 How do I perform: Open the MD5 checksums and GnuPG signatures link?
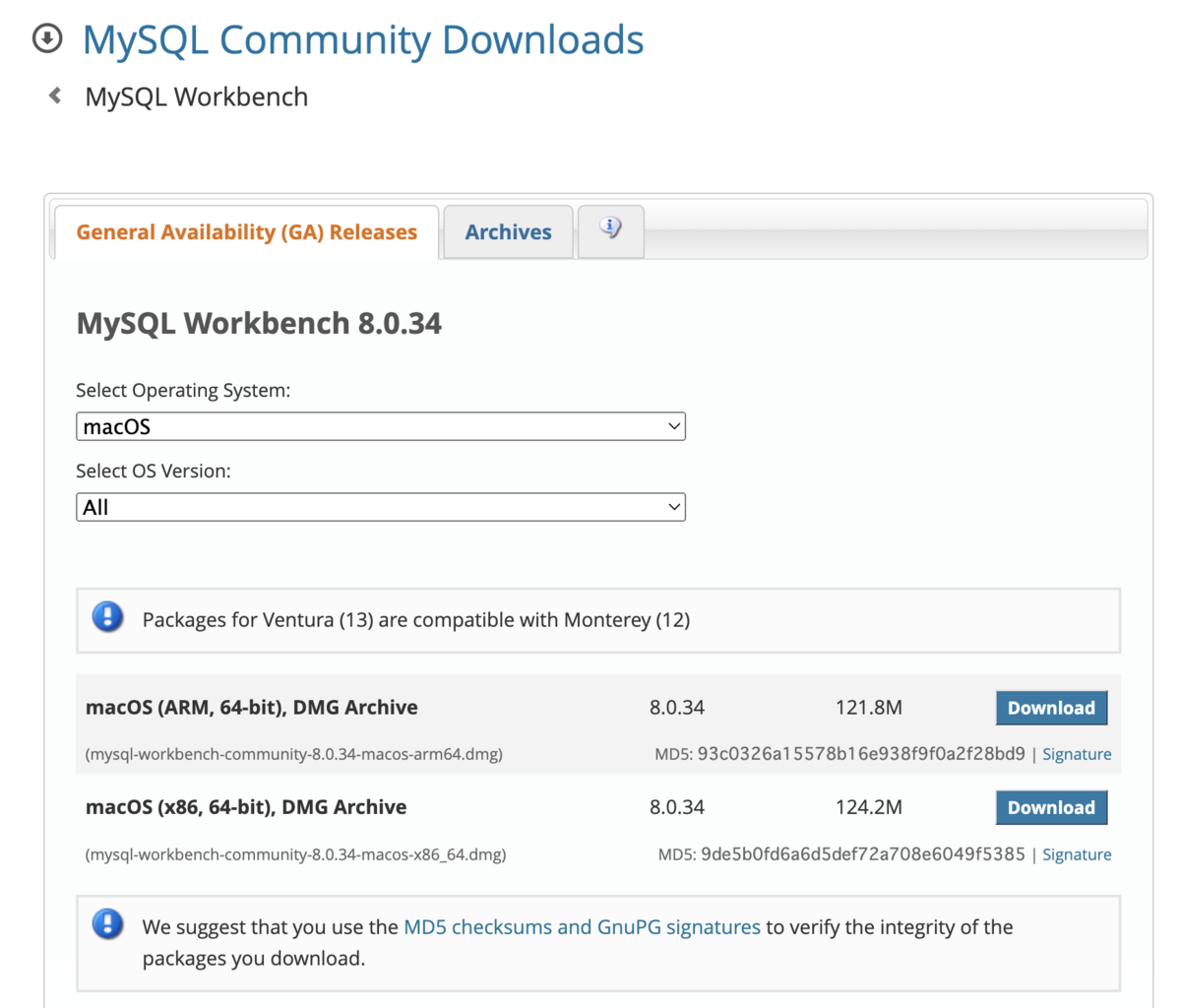coord(583,926)
